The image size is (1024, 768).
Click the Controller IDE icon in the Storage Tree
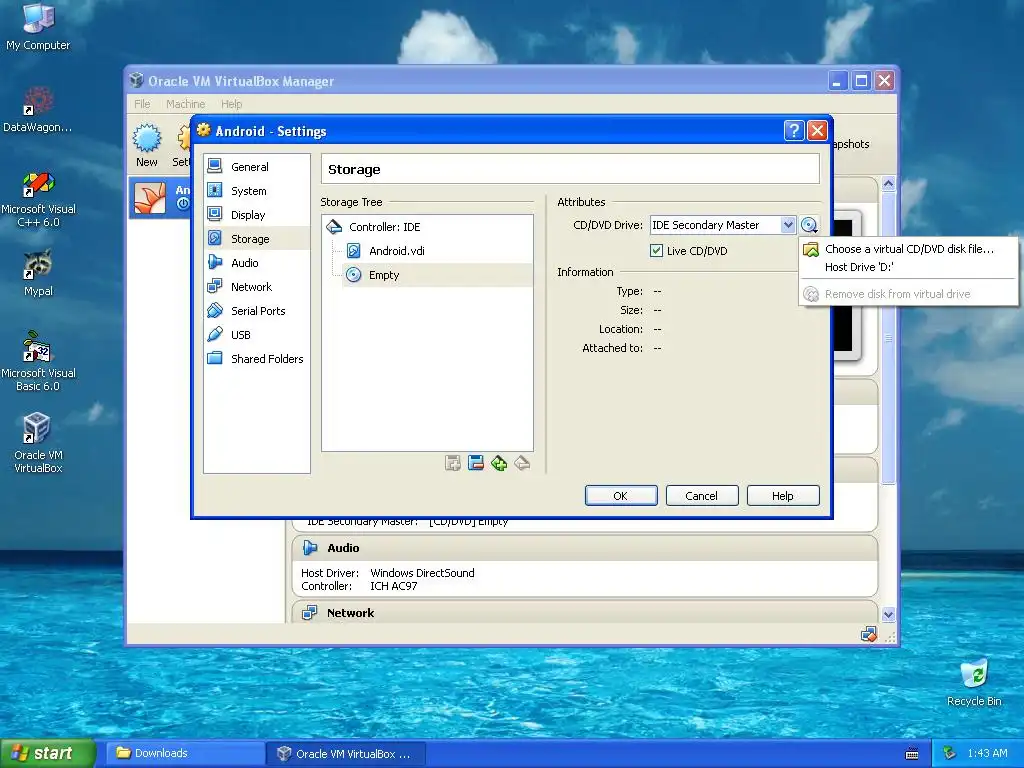pyautogui.click(x=334, y=227)
